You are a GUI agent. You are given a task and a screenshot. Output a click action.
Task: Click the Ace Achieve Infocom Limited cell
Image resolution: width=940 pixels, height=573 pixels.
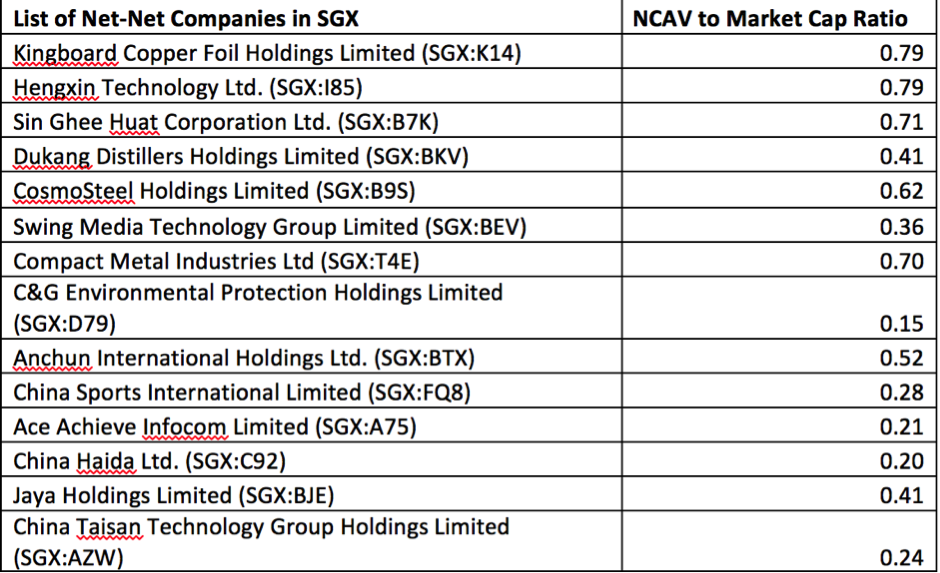(215, 427)
